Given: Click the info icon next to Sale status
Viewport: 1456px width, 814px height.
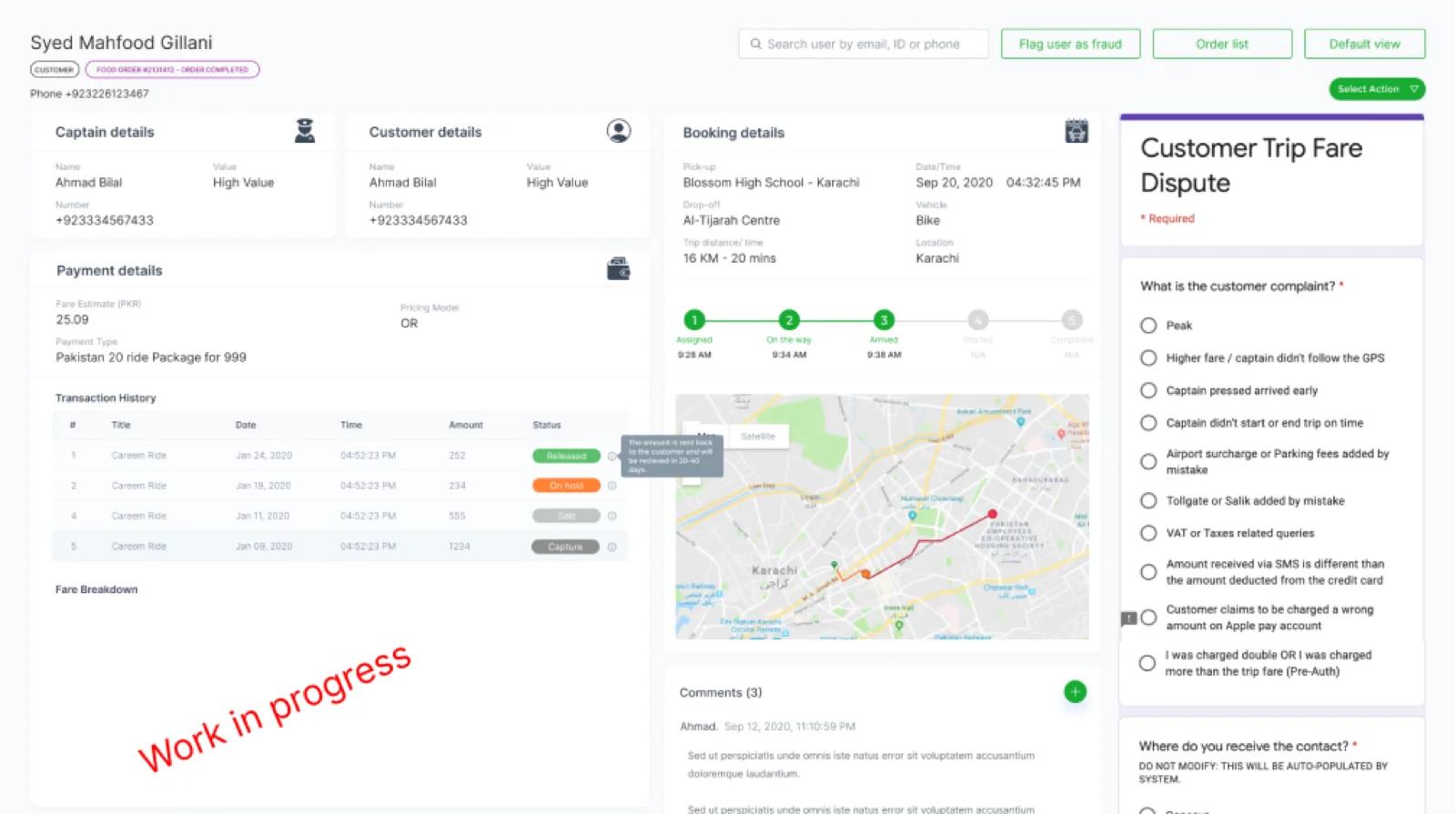Looking at the screenshot, I should pyautogui.click(x=612, y=517).
